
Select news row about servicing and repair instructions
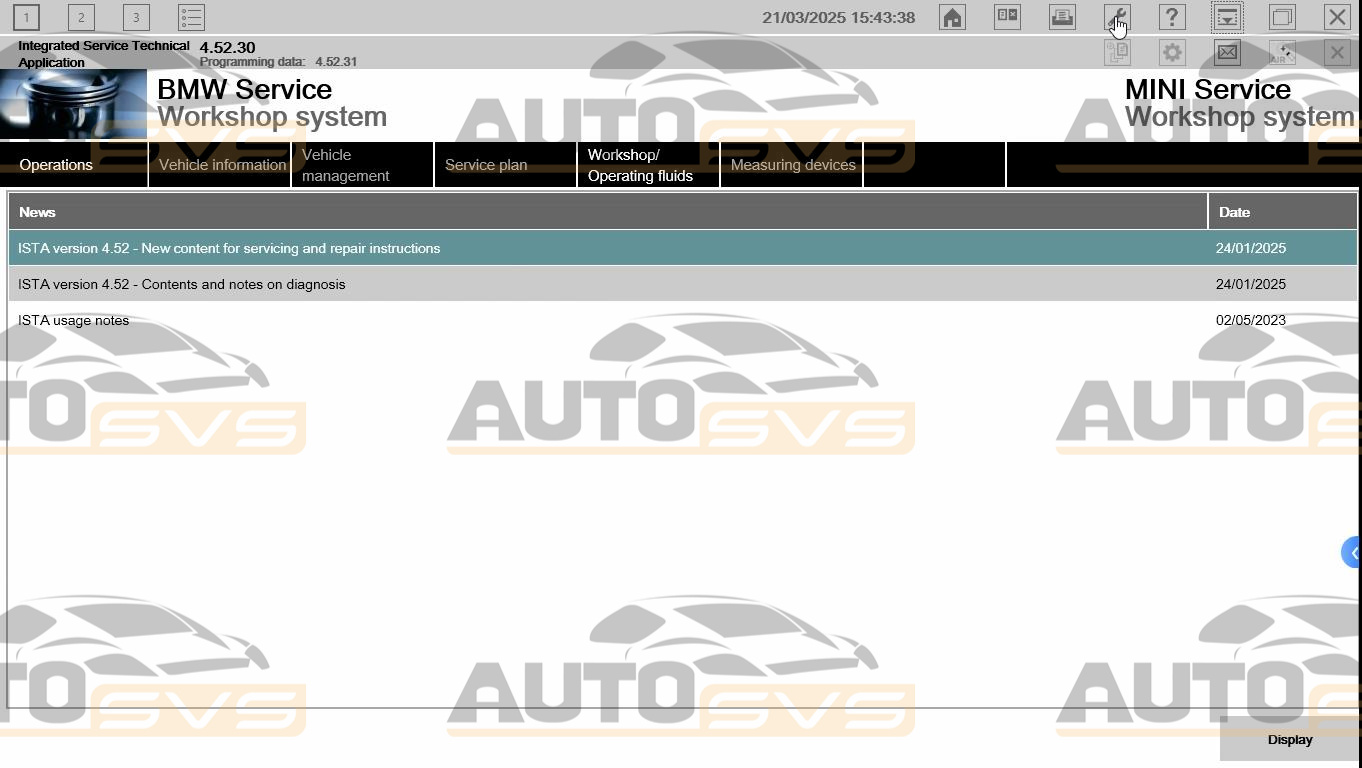click(683, 248)
